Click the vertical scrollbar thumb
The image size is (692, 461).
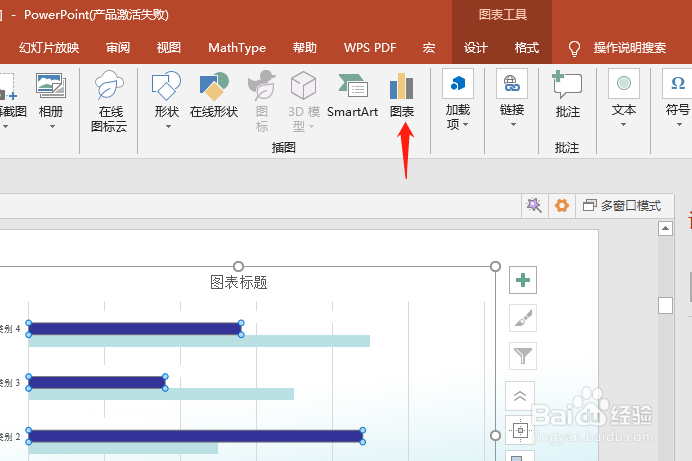[665, 305]
